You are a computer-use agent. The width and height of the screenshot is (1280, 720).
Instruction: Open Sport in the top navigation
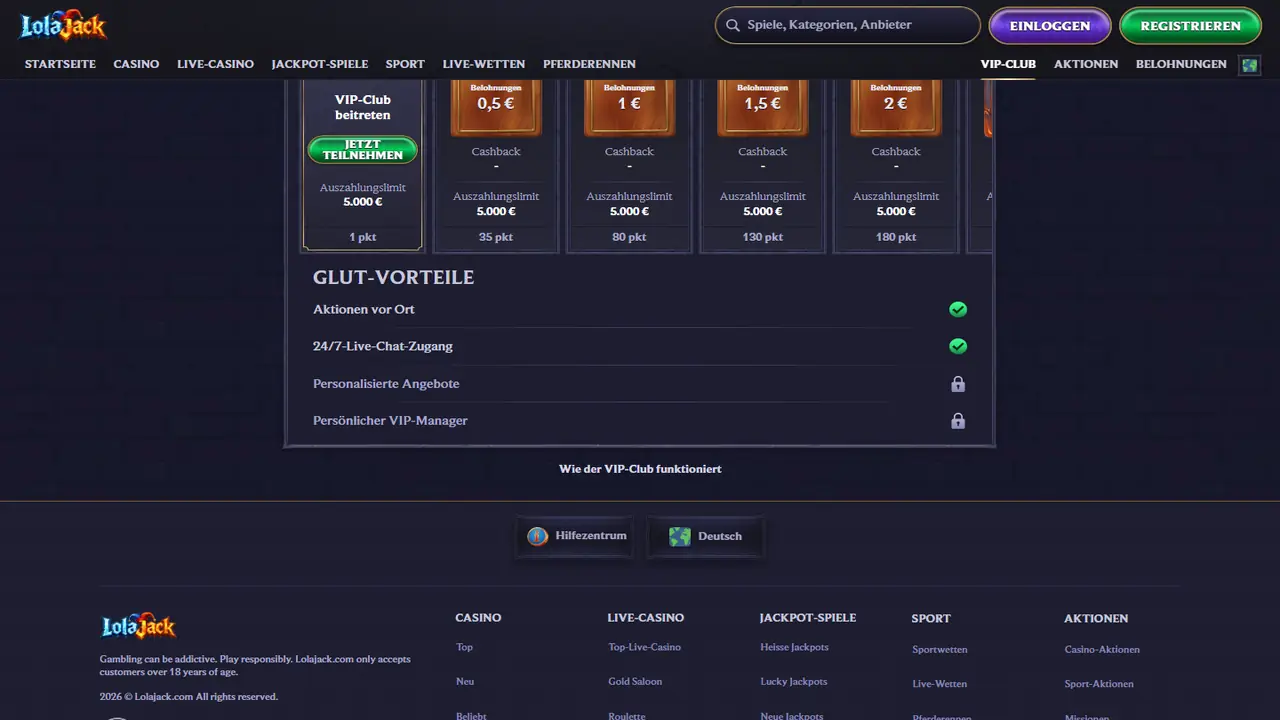pyautogui.click(x=405, y=64)
